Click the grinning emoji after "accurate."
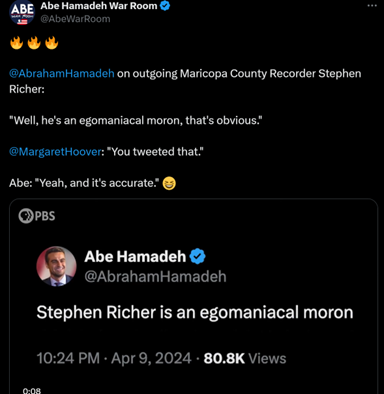Screen dimensions: 384x394 pos(169,183)
